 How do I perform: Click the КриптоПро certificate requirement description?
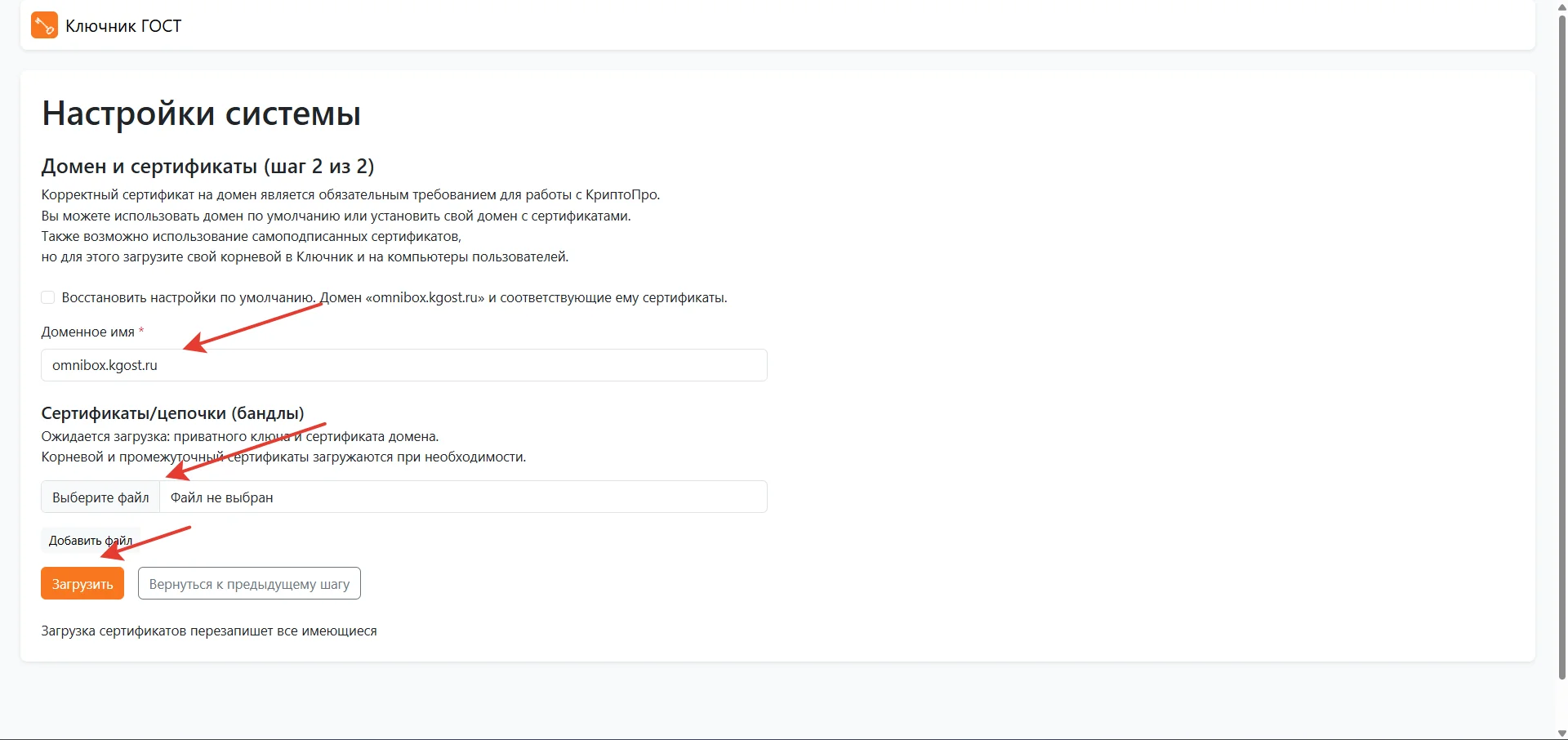[x=350, y=195]
